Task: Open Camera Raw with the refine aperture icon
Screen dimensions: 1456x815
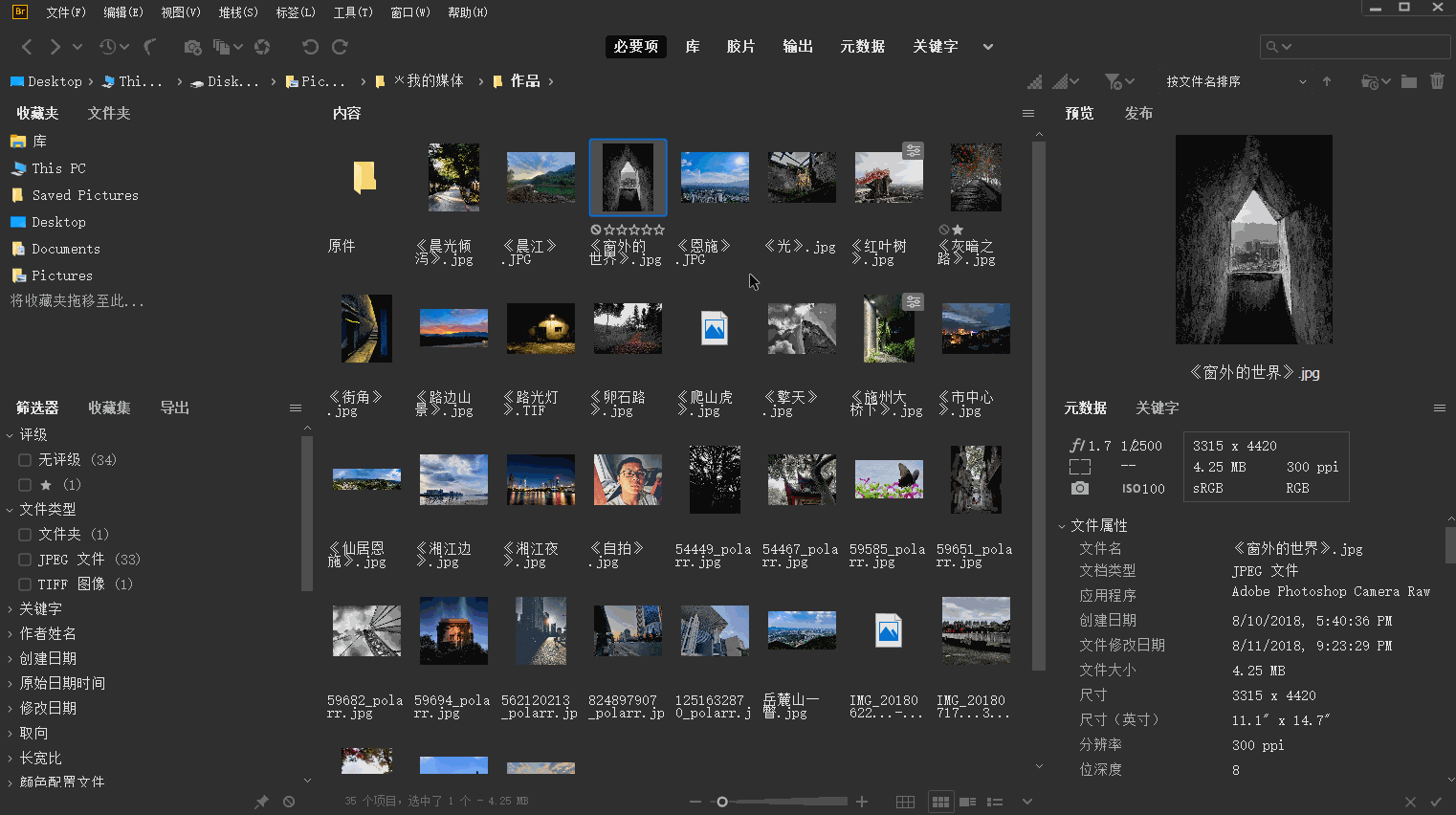Action: point(263,46)
